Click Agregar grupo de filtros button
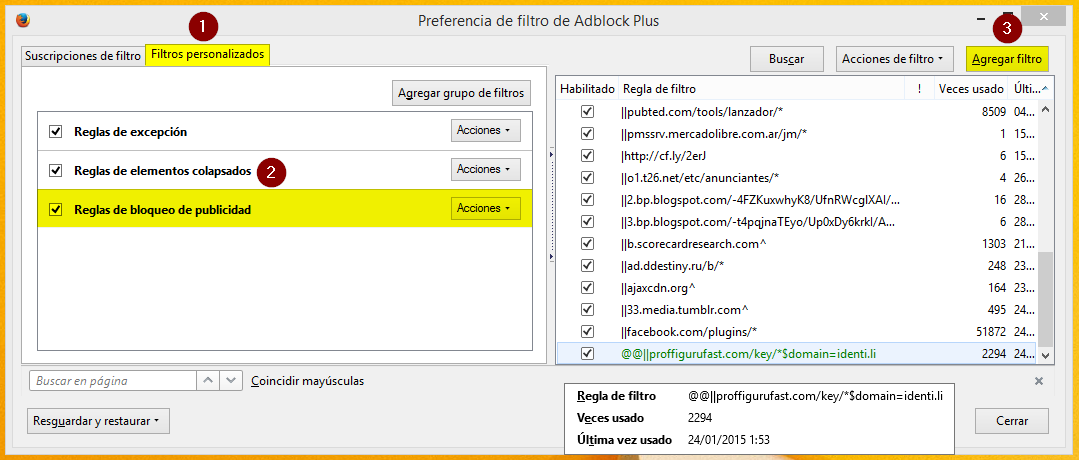Viewport: 1079px width, 460px height. pos(462,93)
